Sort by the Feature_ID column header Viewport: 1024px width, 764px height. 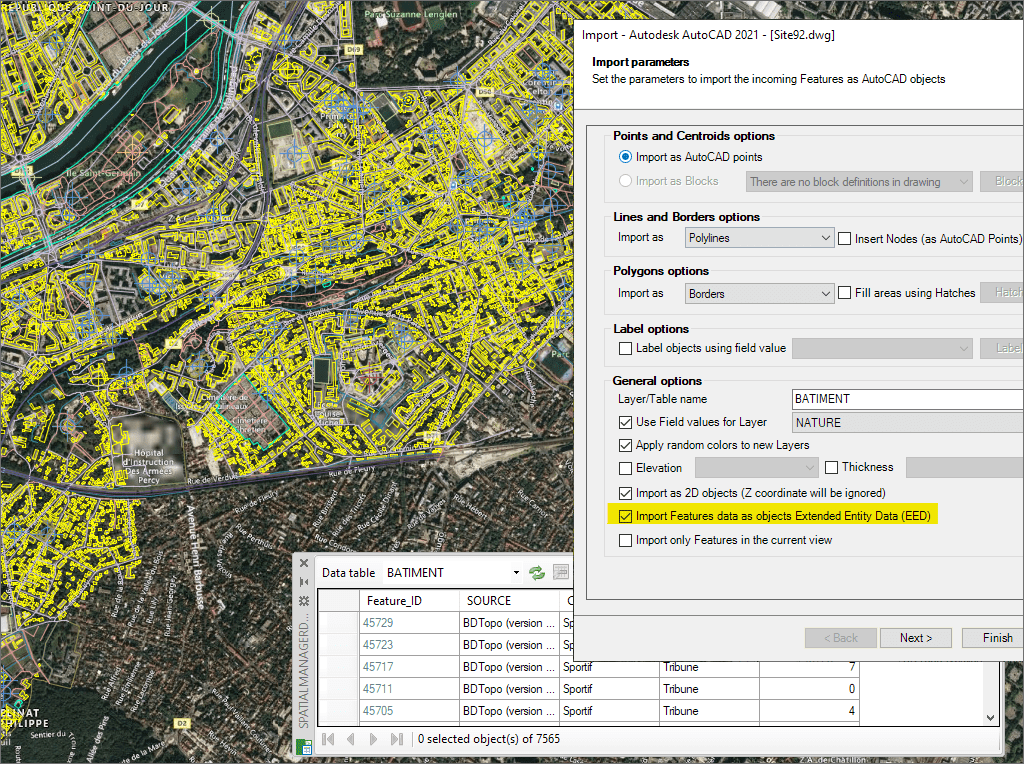click(409, 601)
